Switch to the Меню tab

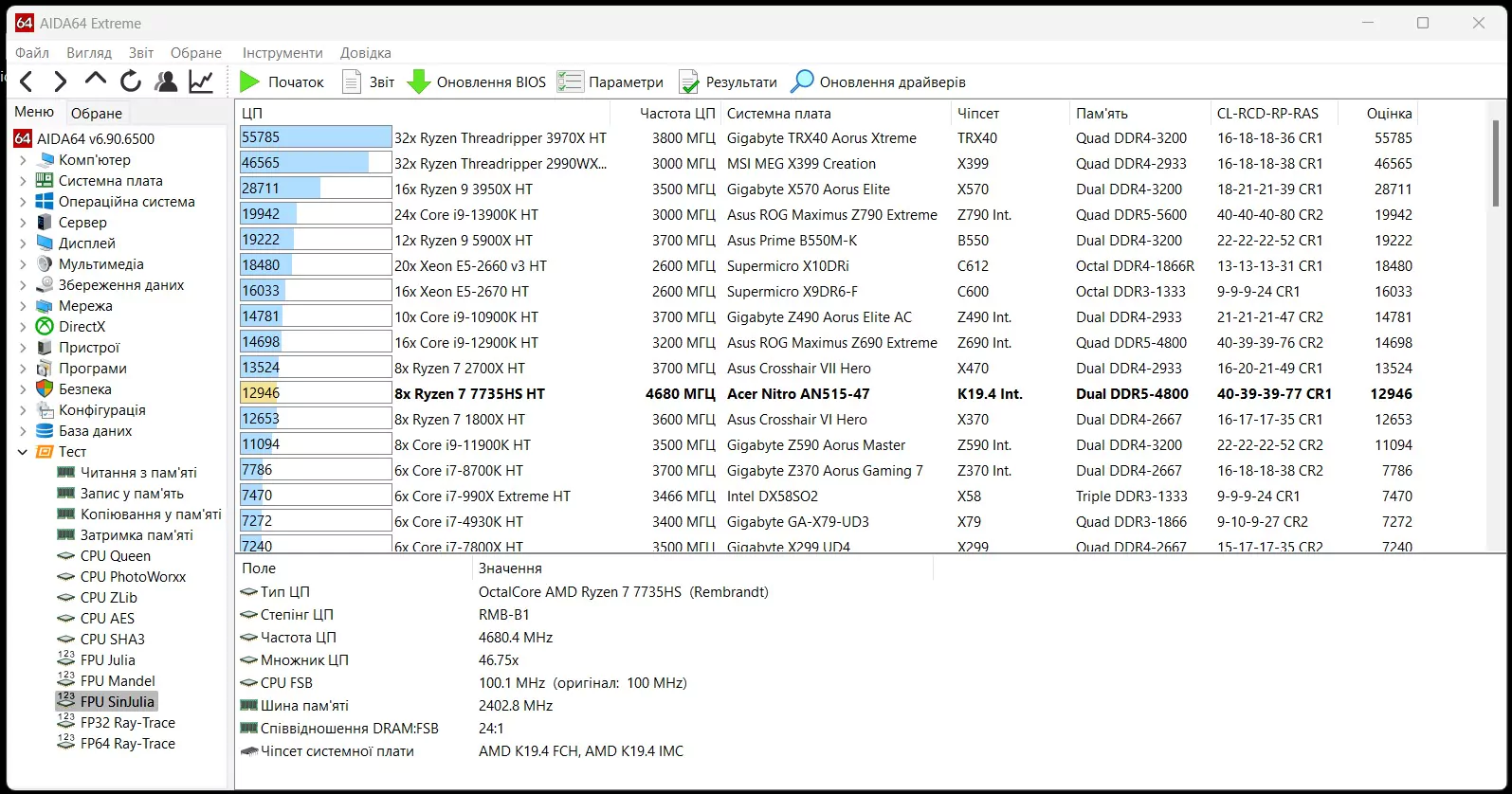[x=34, y=112]
